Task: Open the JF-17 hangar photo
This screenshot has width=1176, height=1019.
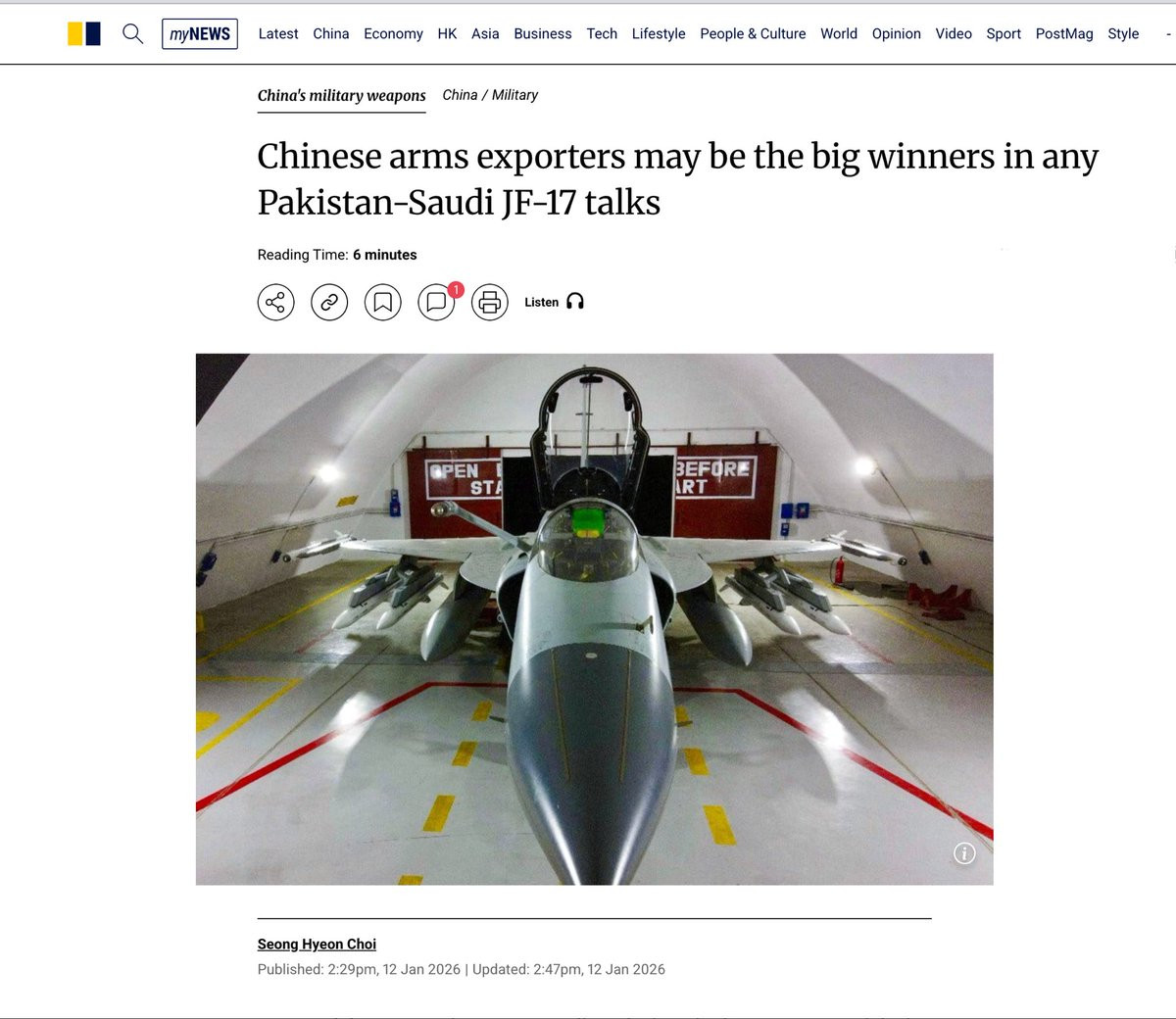Action: click(594, 619)
